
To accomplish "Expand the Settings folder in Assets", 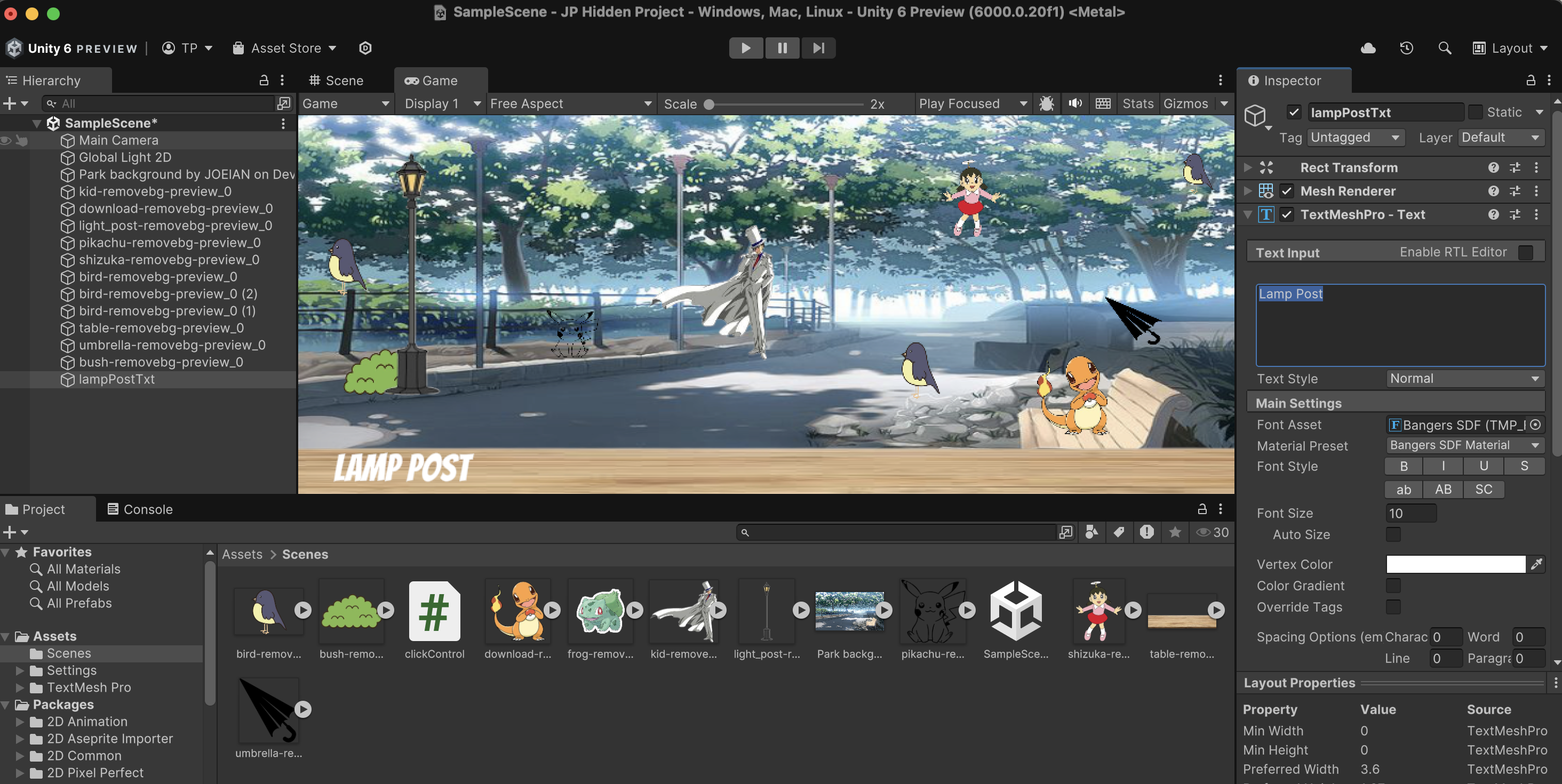I will [x=19, y=670].
